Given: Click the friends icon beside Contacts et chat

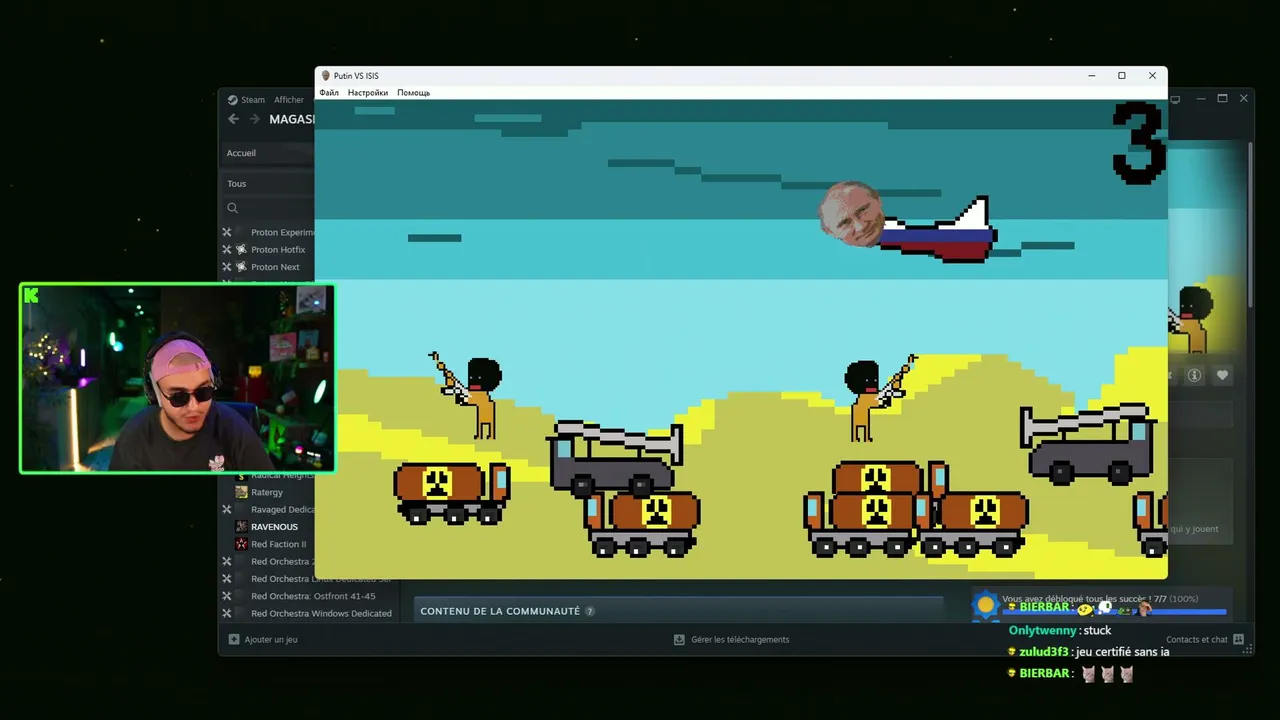Looking at the screenshot, I should click(x=1238, y=639).
